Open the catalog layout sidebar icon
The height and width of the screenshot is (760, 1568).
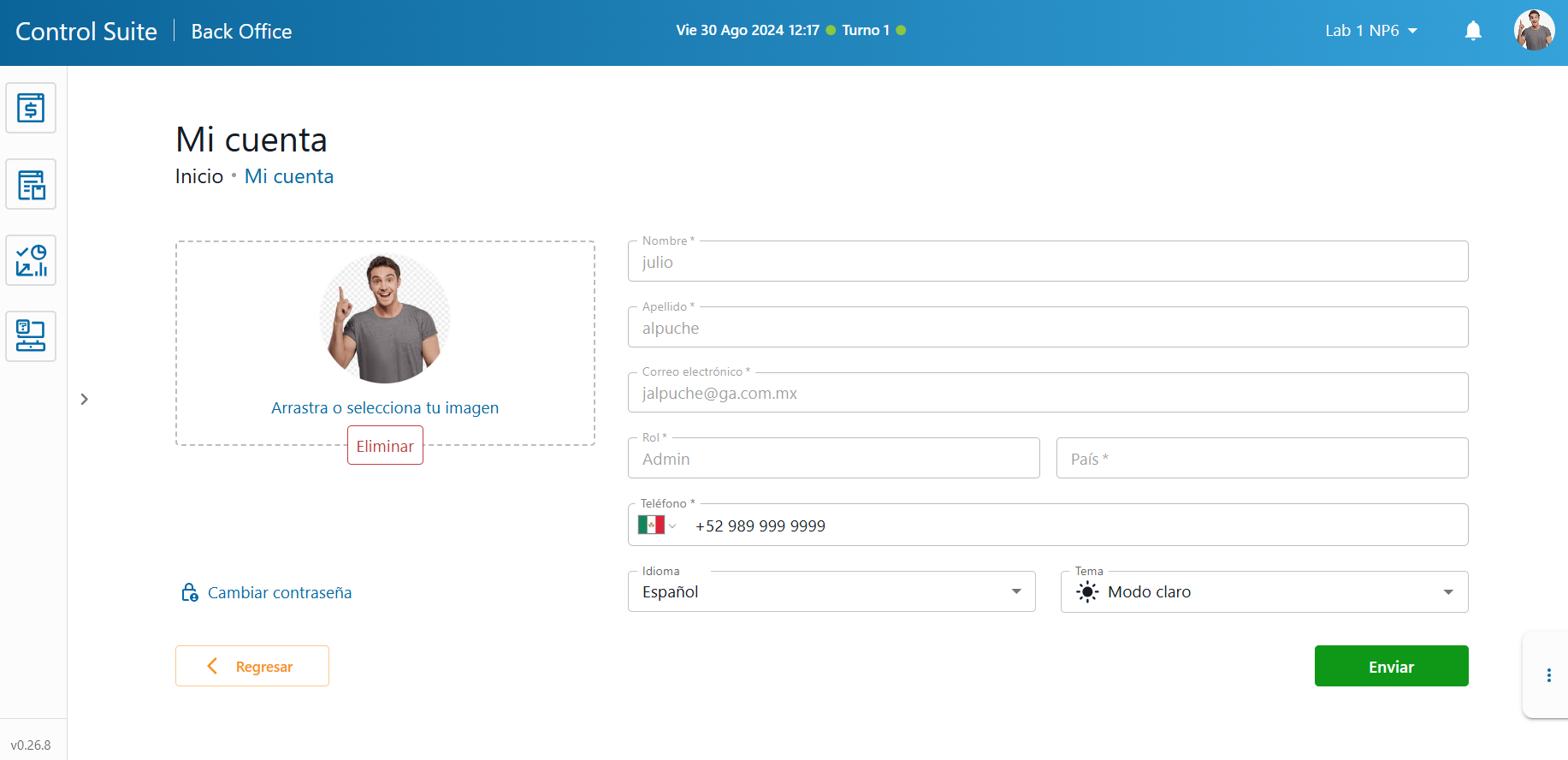pyautogui.click(x=31, y=184)
